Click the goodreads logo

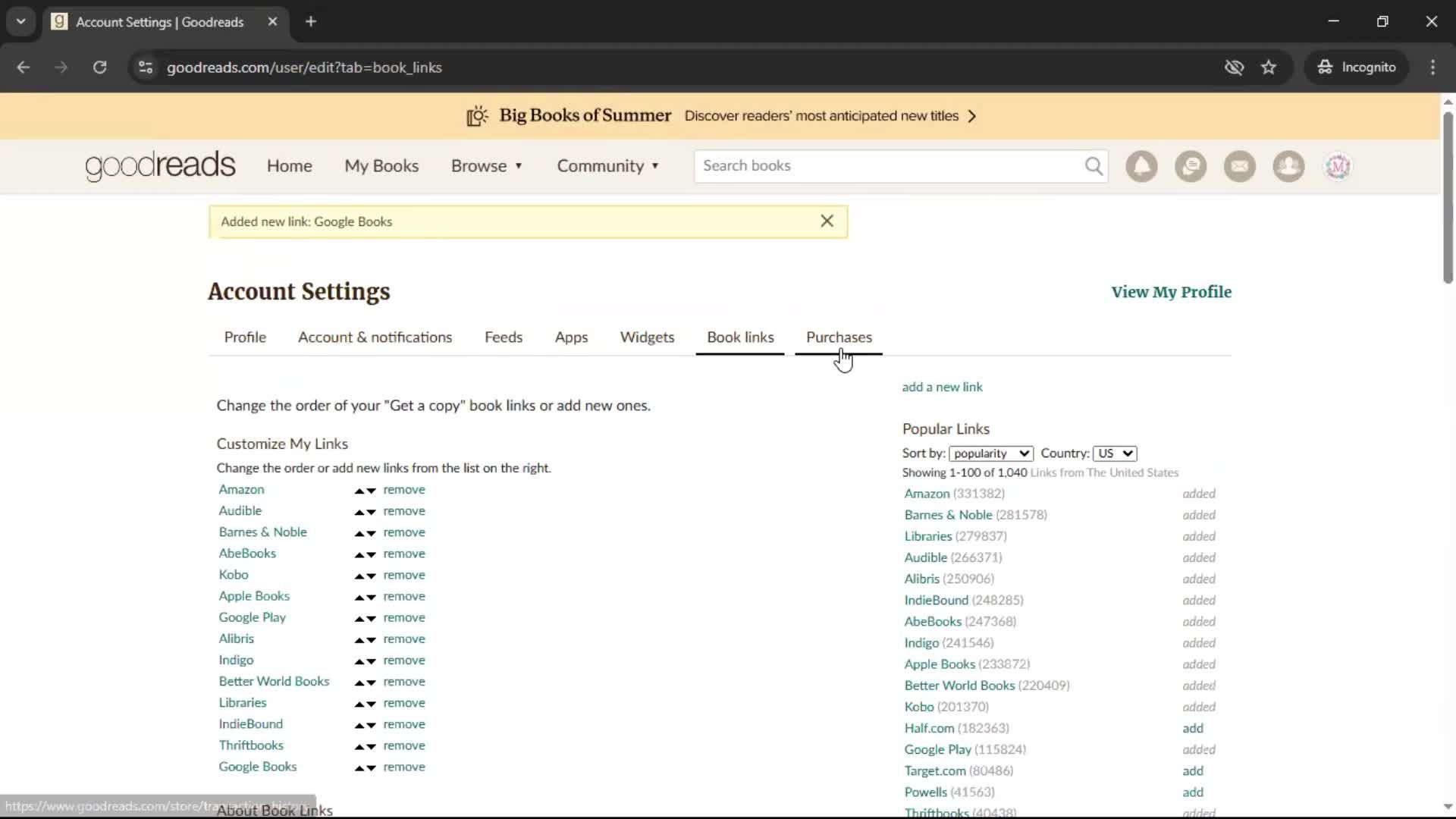click(x=161, y=166)
